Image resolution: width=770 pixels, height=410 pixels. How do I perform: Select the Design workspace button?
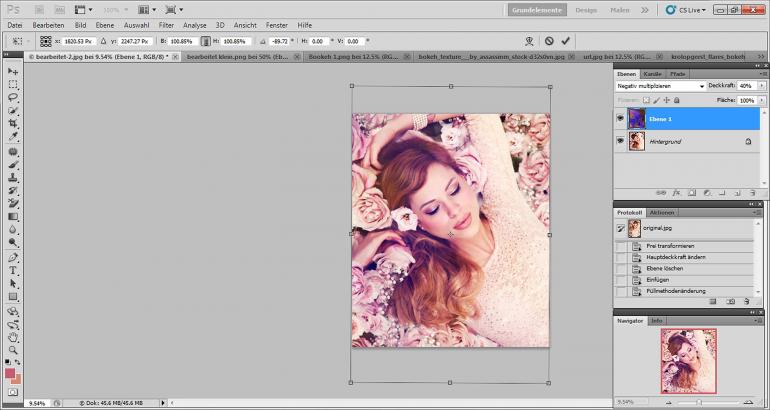pos(586,10)
